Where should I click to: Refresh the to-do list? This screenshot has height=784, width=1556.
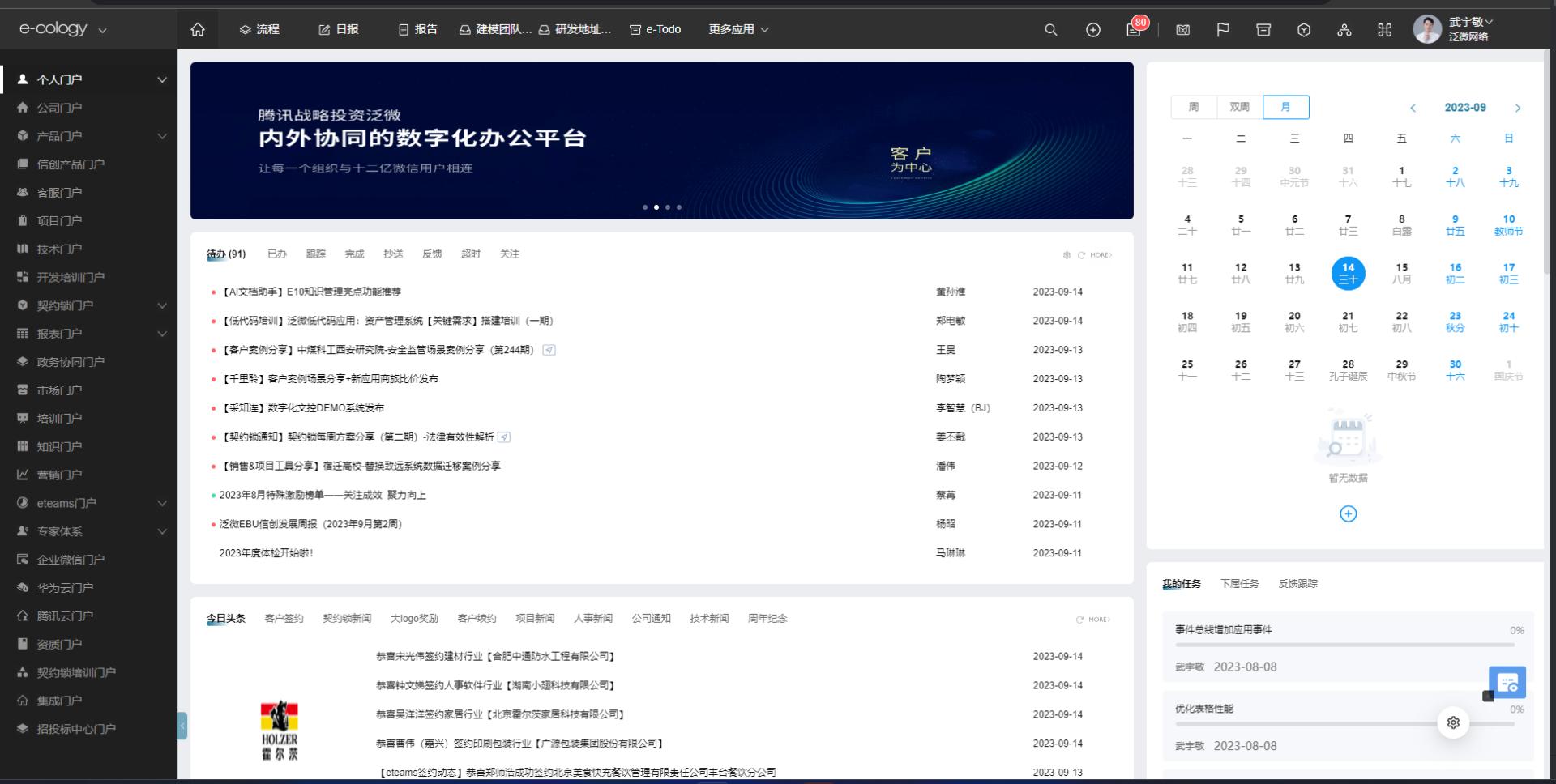pyautogui.click(x=1081, y=255)
